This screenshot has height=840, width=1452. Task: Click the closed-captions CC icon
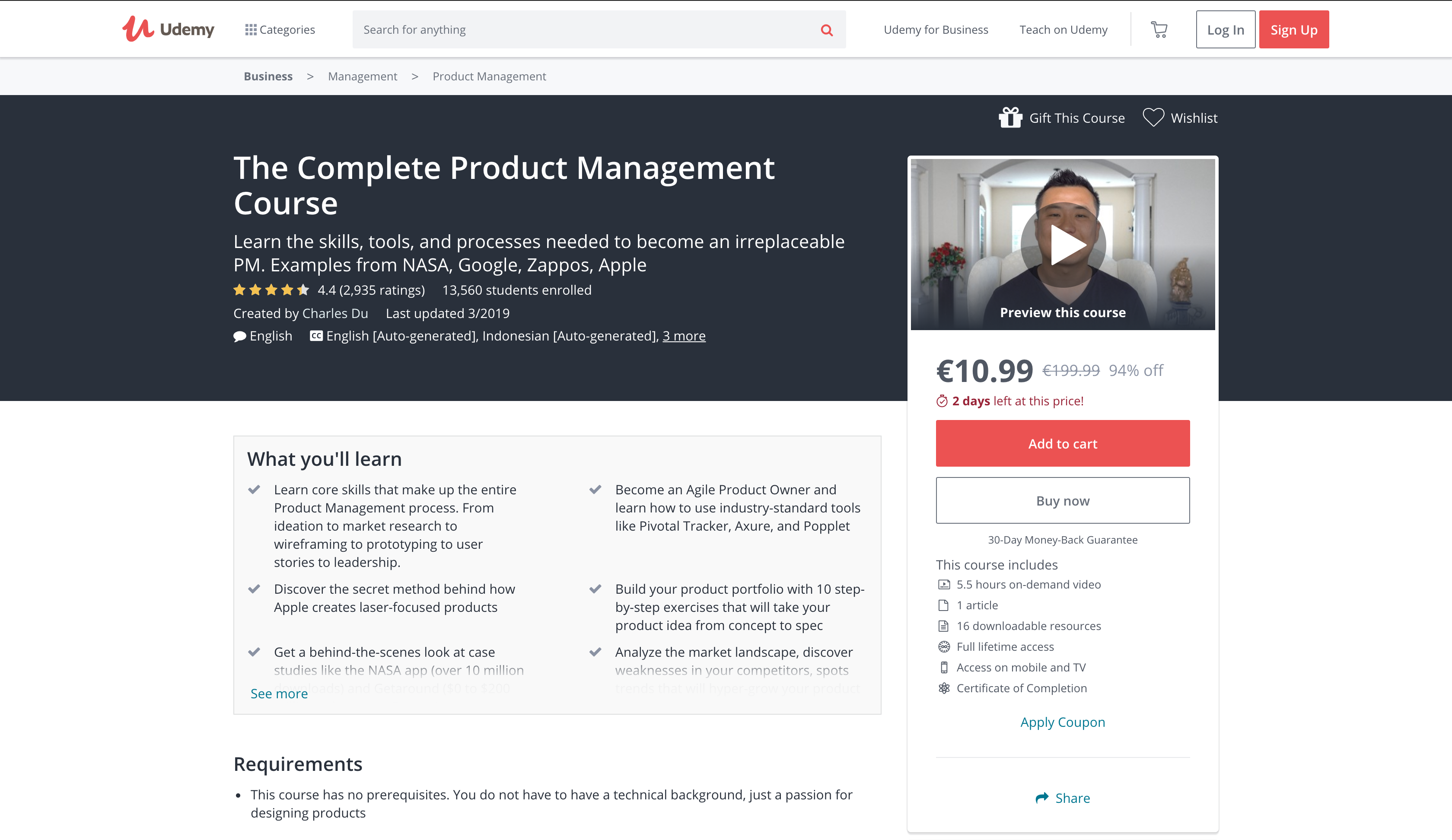[x=316, y=335]
